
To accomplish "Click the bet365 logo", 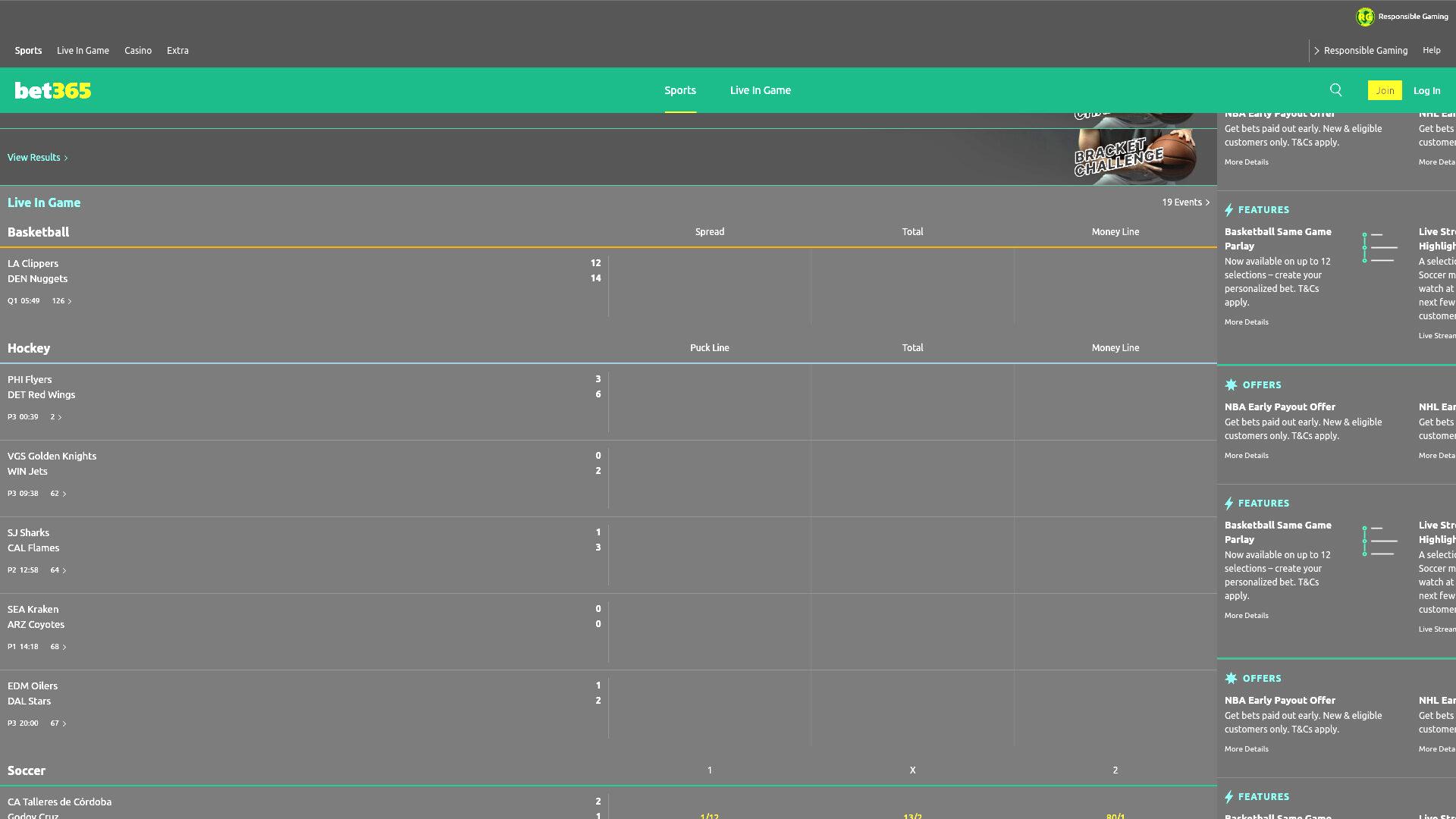I will [53, 90].
